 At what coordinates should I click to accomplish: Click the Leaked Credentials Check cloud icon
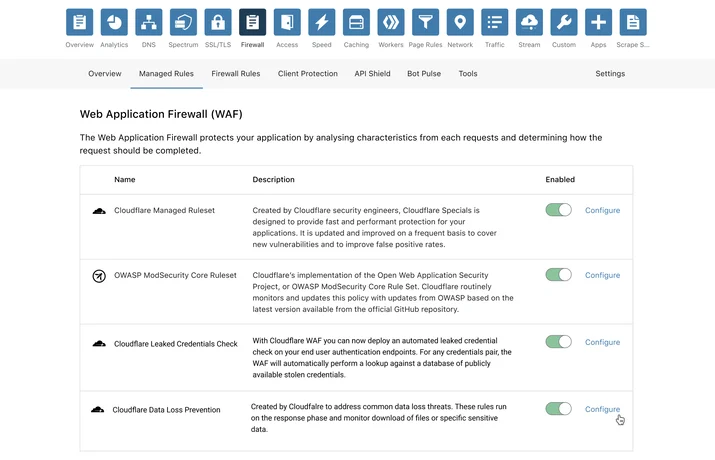[x=99, y=343]
